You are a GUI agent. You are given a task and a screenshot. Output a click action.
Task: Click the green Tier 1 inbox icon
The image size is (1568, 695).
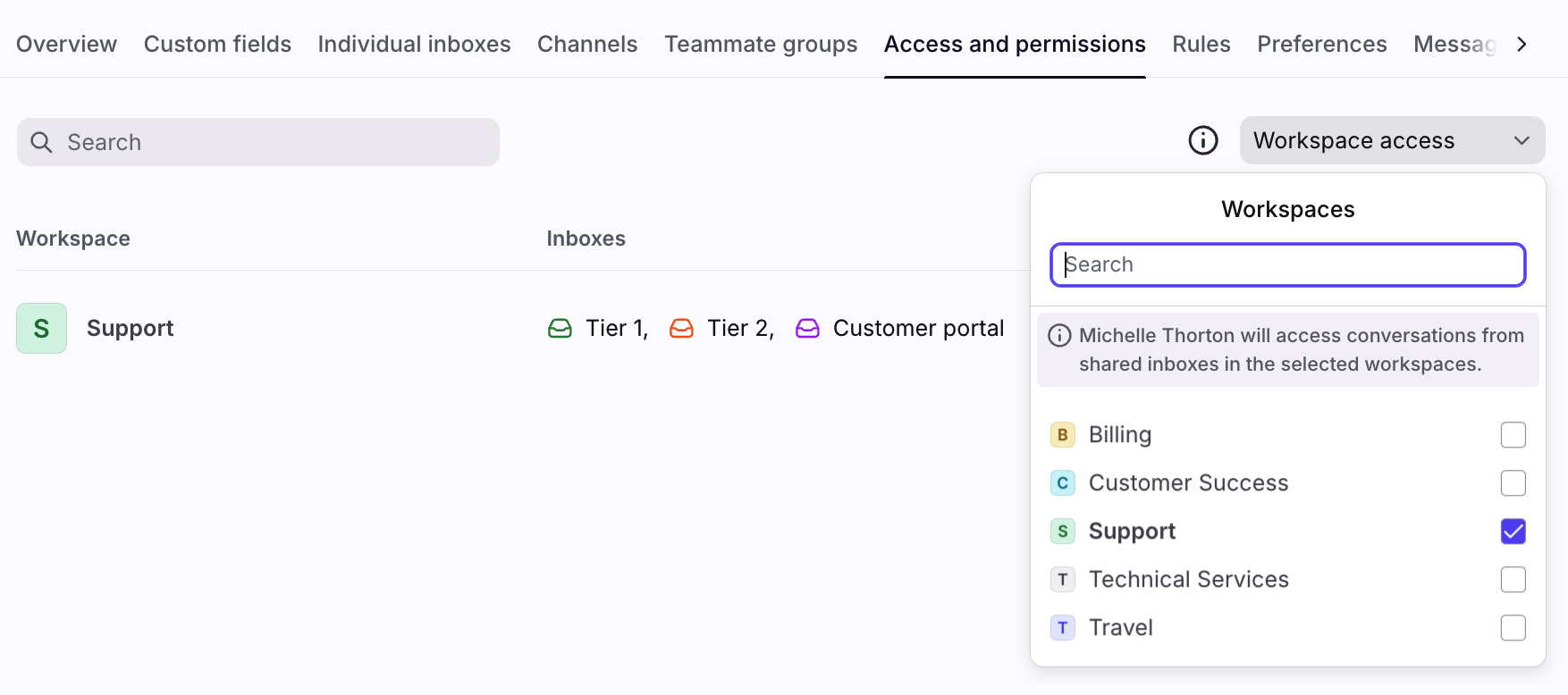pyautogui.click(x=560, y=329)
